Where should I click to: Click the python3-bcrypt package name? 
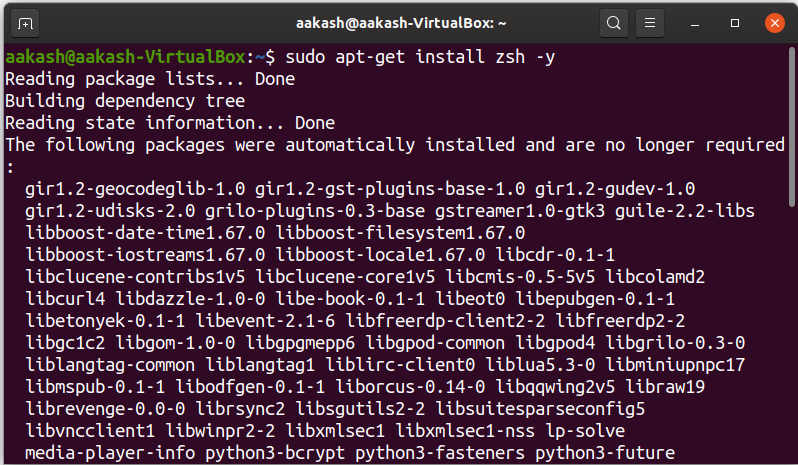[275, 453]
